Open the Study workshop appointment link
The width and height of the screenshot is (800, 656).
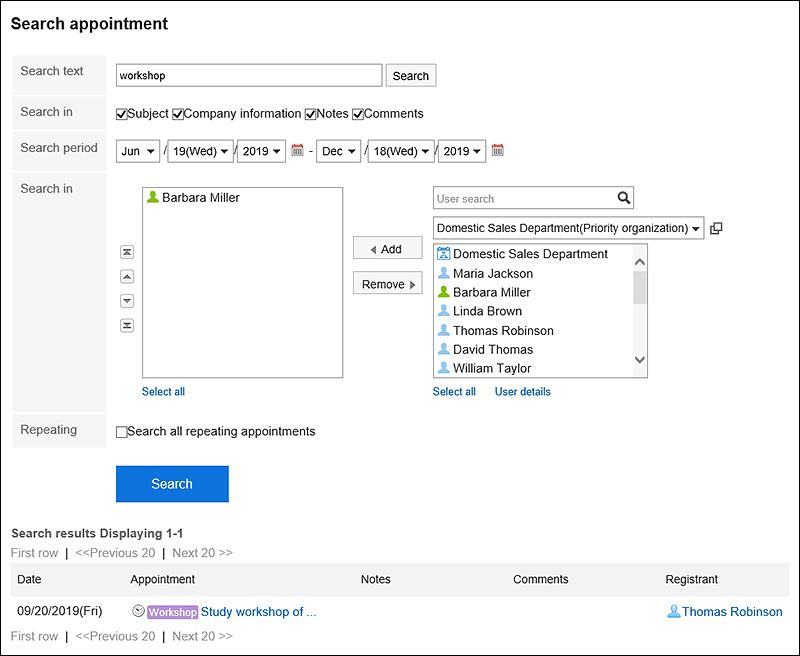click(x=258, y=611)
